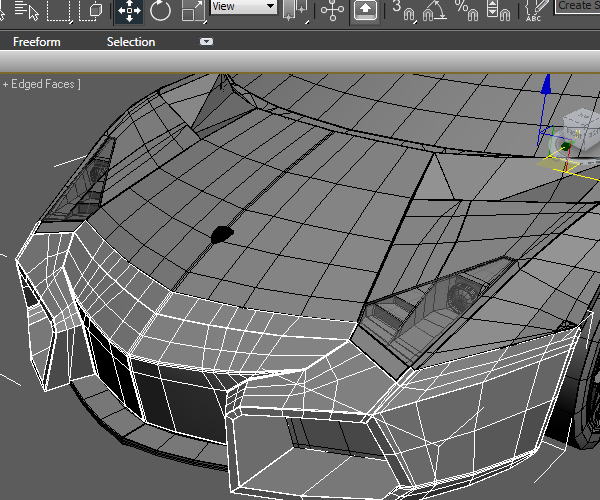This screenshot has width=600, height=500.
Task: Open Edit Named Selection Sets
Action: point(536,11)
